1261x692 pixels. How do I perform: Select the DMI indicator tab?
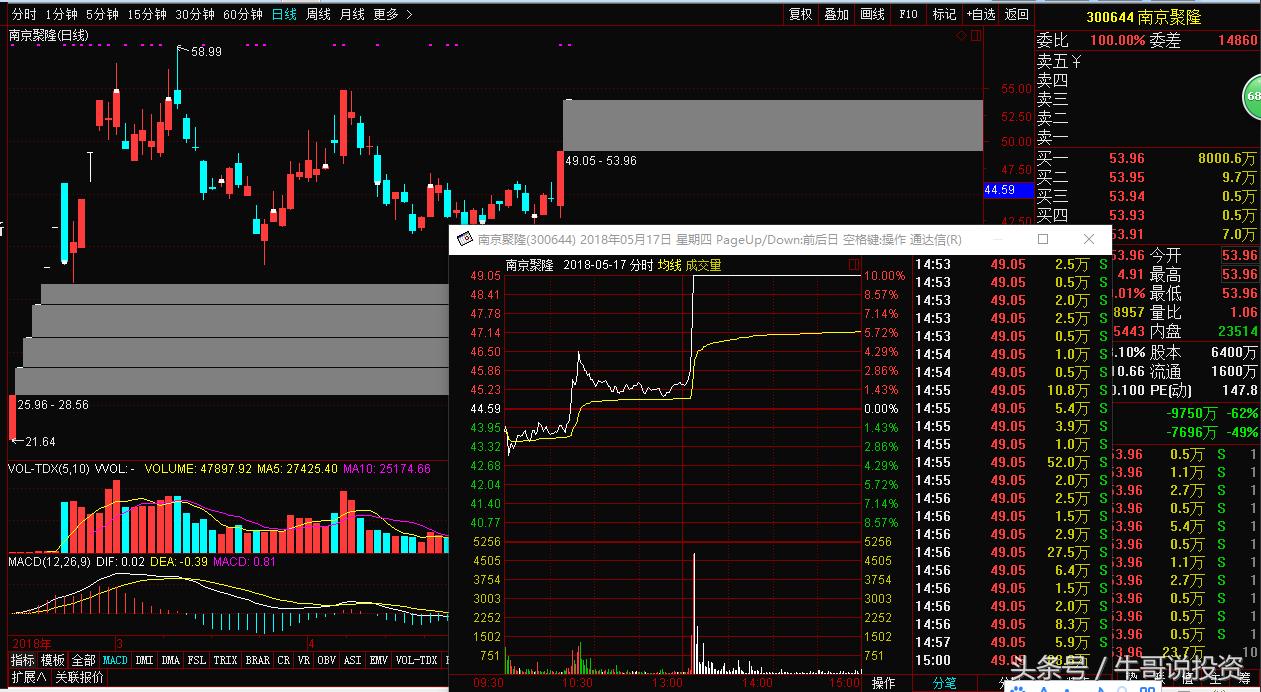(x=145, y=660)
